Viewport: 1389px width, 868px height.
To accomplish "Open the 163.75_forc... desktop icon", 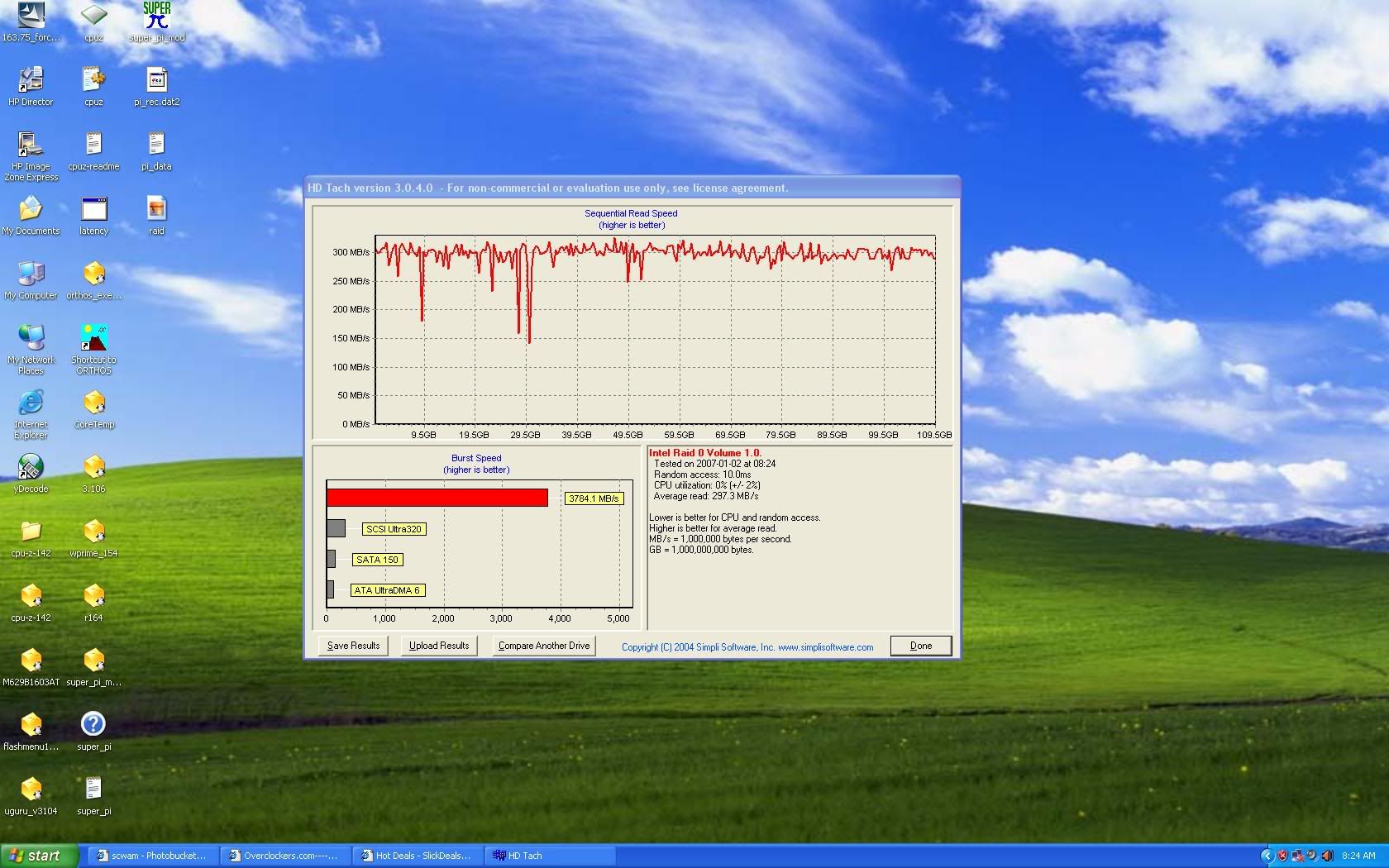I will (31, 21).
